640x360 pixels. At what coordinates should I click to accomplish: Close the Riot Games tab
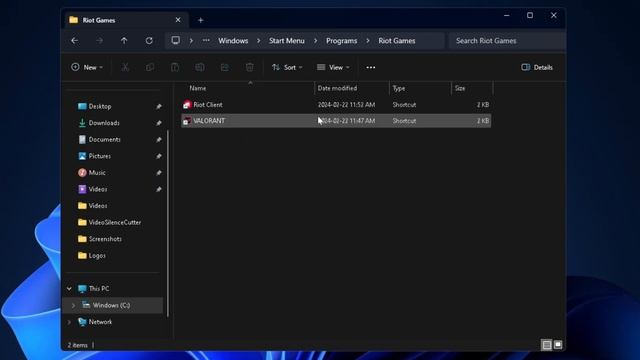(178, 20)
